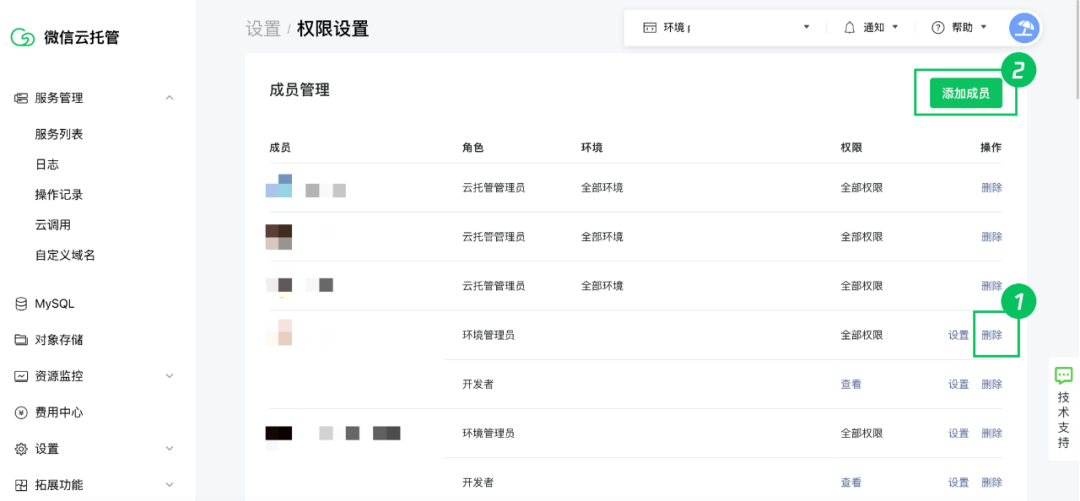Click 设置 in the last 开发者 row
The image size is (1080, 501).
959,482
